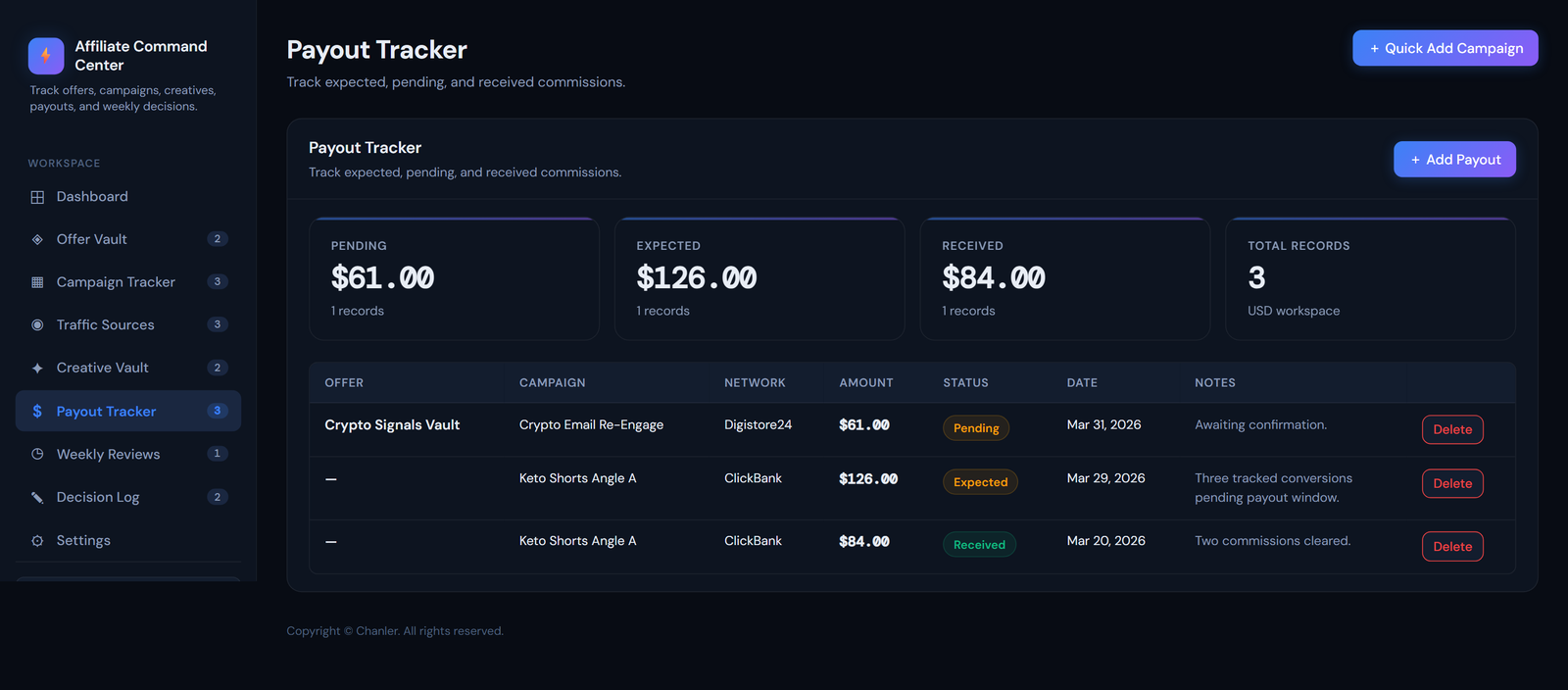Select the Received $84.00 summary card

tap(1065, 279)
